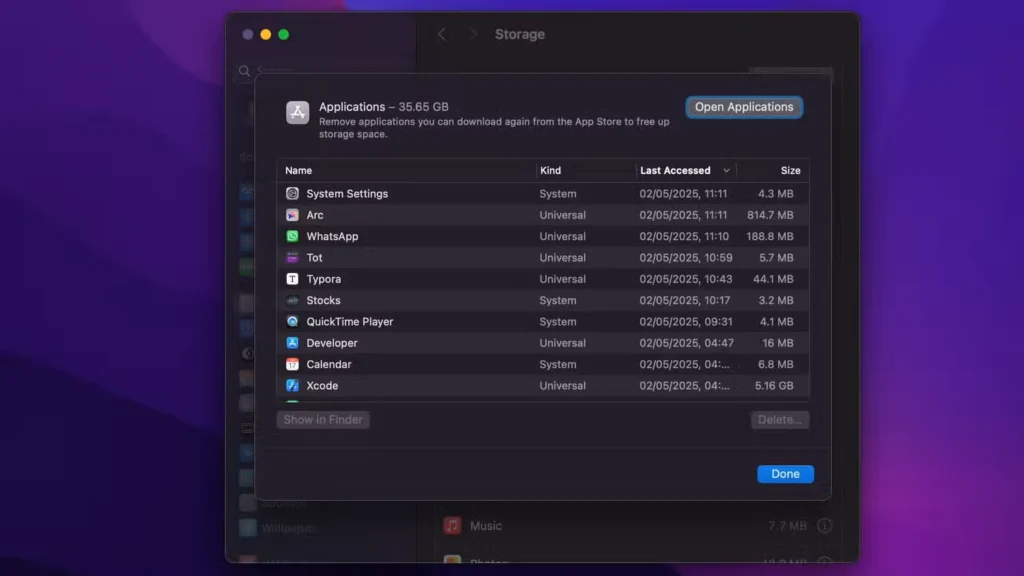The height and width of the screenshot is (576, 1024).
Task: Click the Stocks app icon
Action: point(292,300)
